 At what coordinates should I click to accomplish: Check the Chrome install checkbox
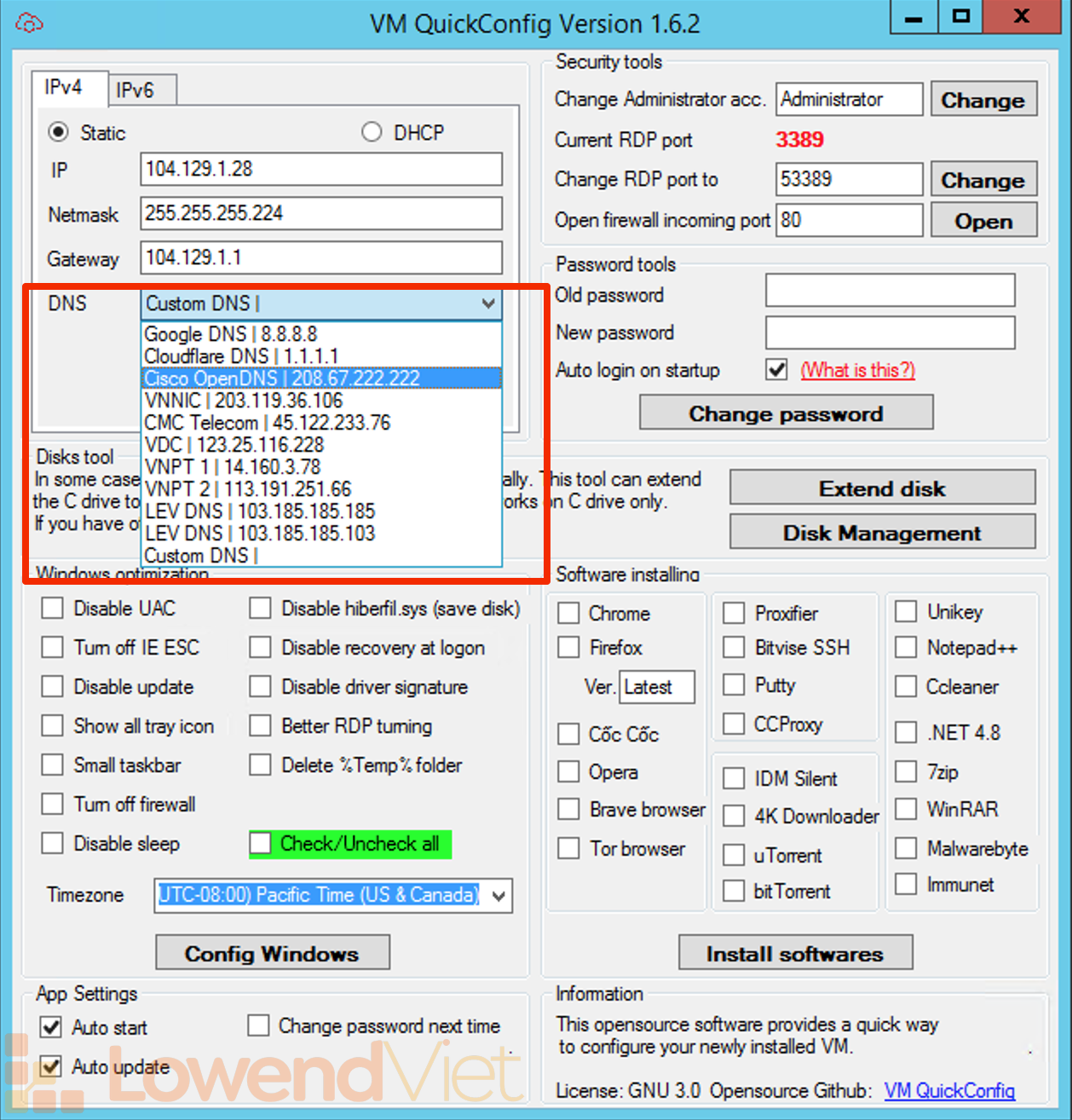[x=568, y=614]
